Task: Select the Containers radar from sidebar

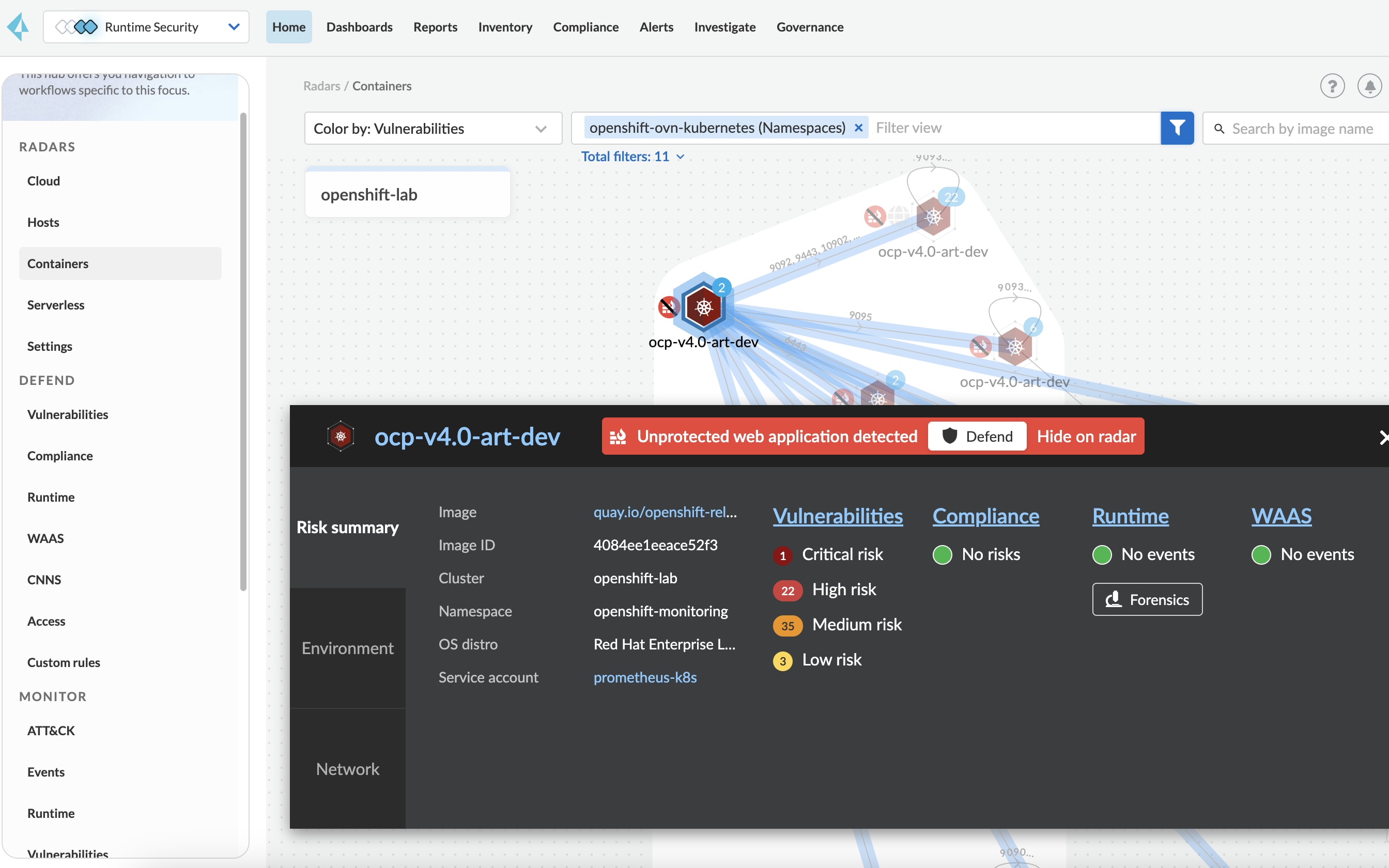Action: [x=58, y=262]
